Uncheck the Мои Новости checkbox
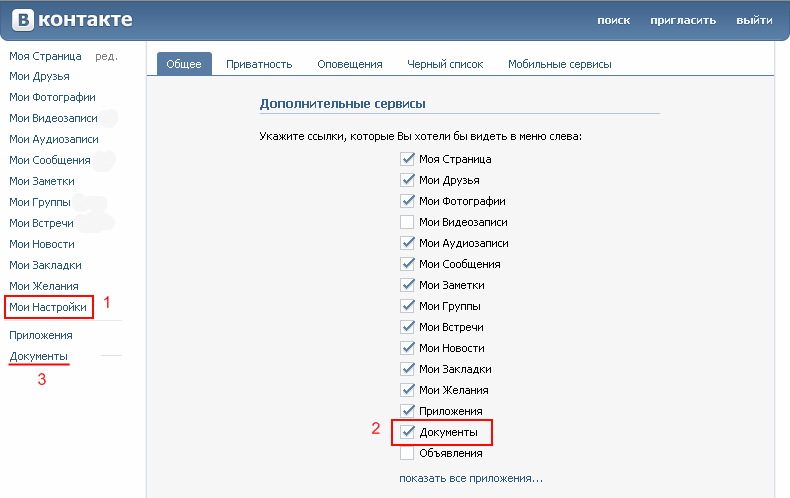The image size is (790, 498). (407, 348)
